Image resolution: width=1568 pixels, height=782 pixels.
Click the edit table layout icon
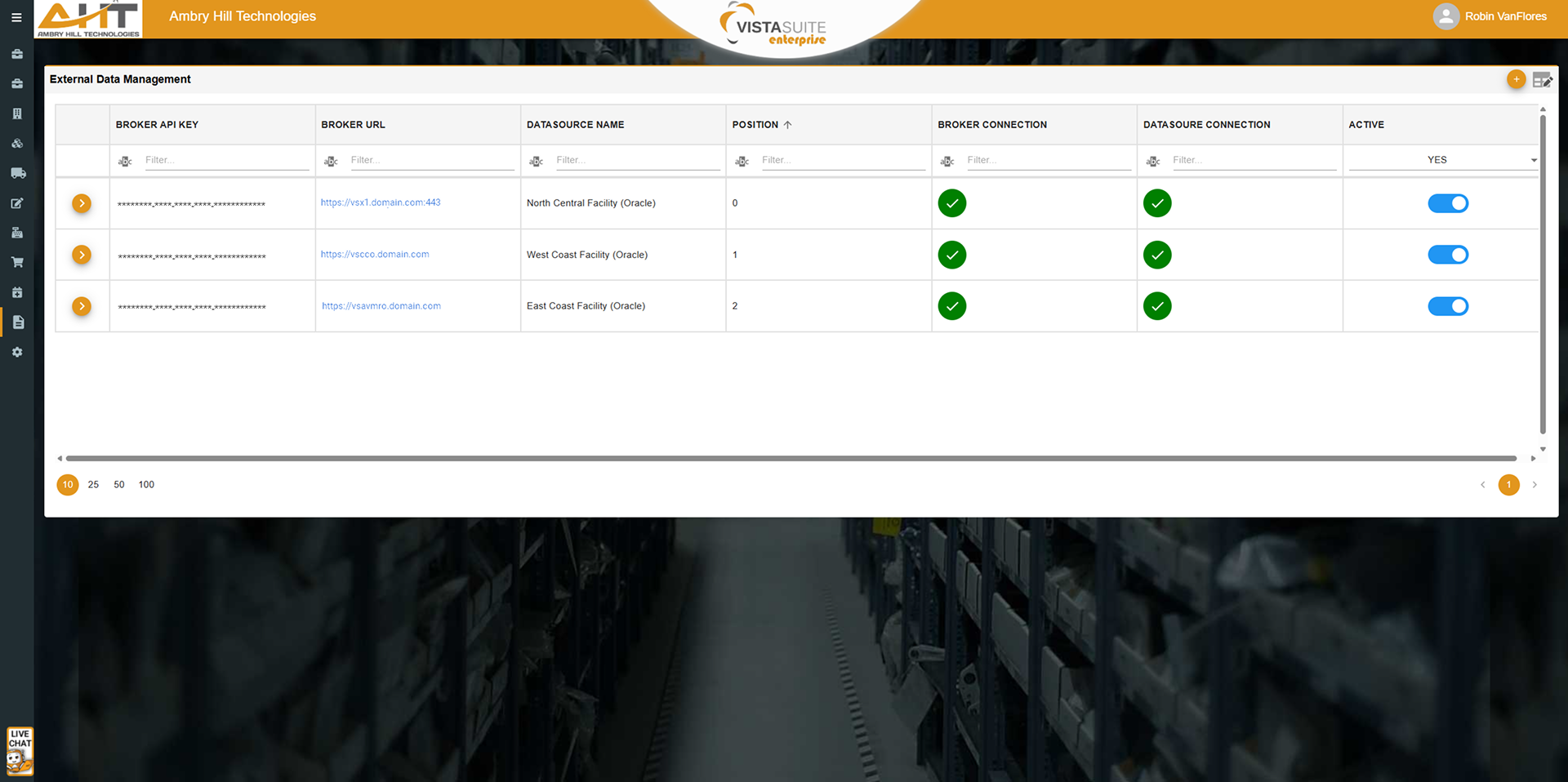point(1542,80)
